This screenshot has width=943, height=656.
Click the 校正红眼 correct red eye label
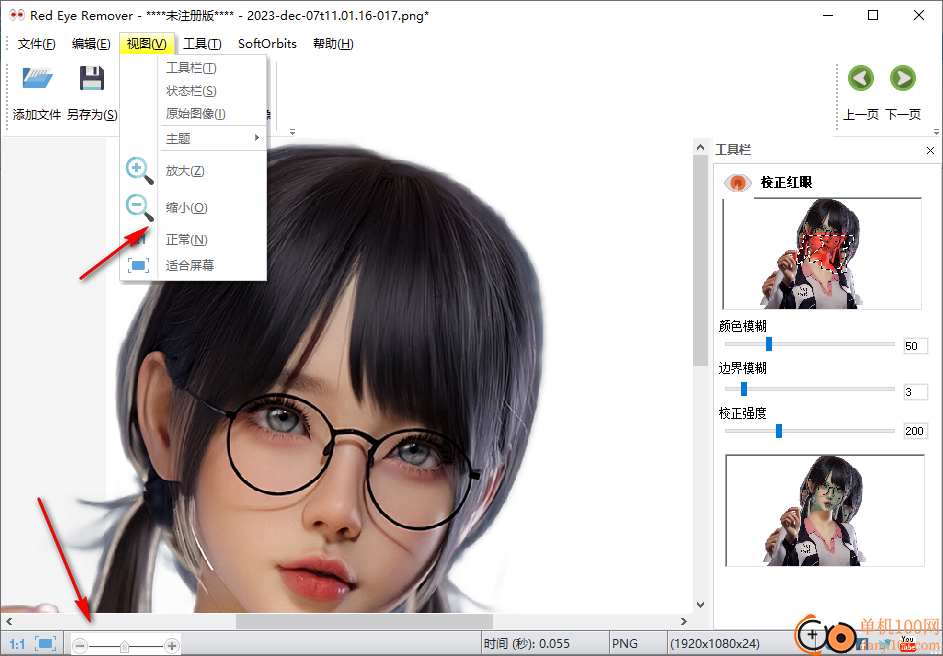pos(786,182)
